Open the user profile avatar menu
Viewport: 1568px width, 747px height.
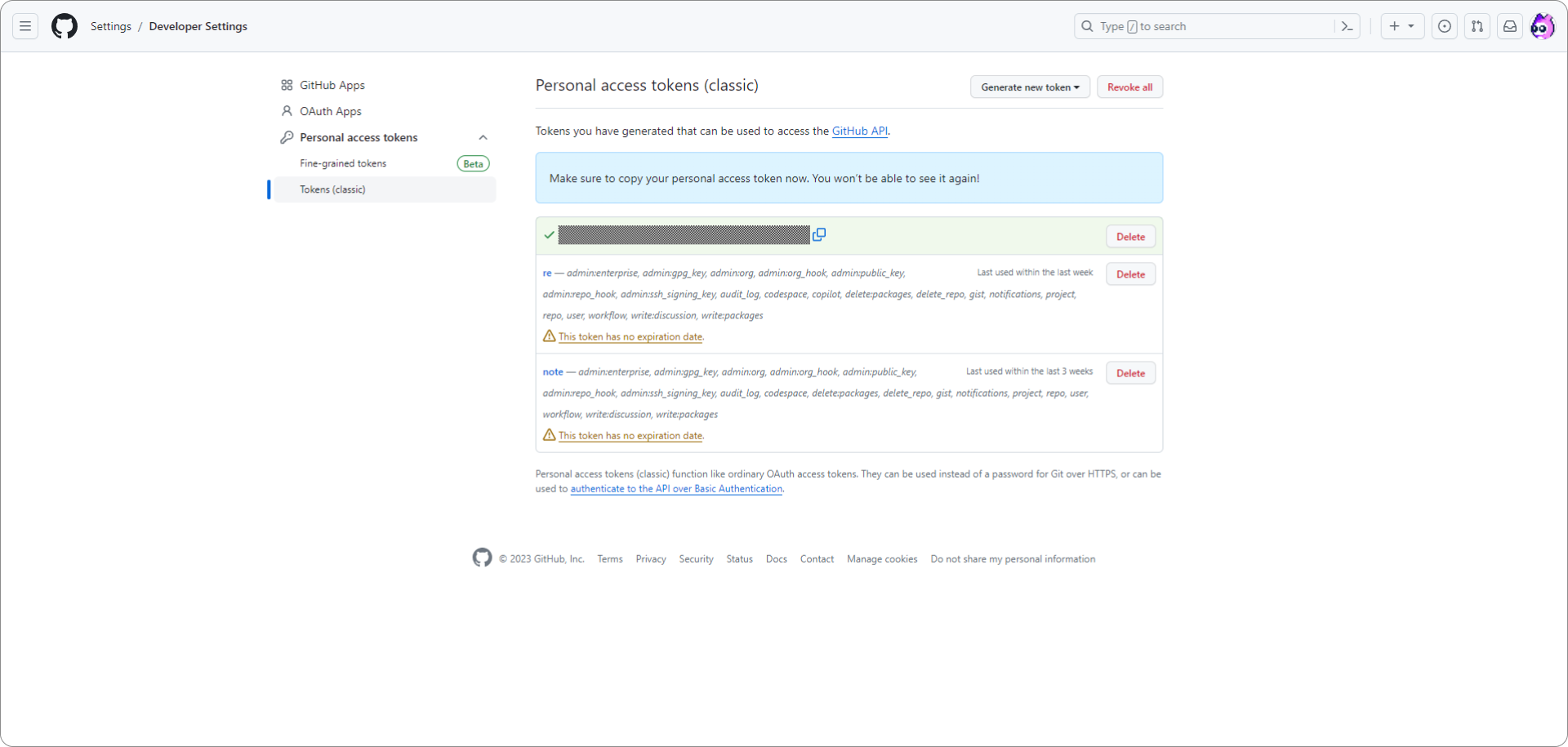point(1543,26)
